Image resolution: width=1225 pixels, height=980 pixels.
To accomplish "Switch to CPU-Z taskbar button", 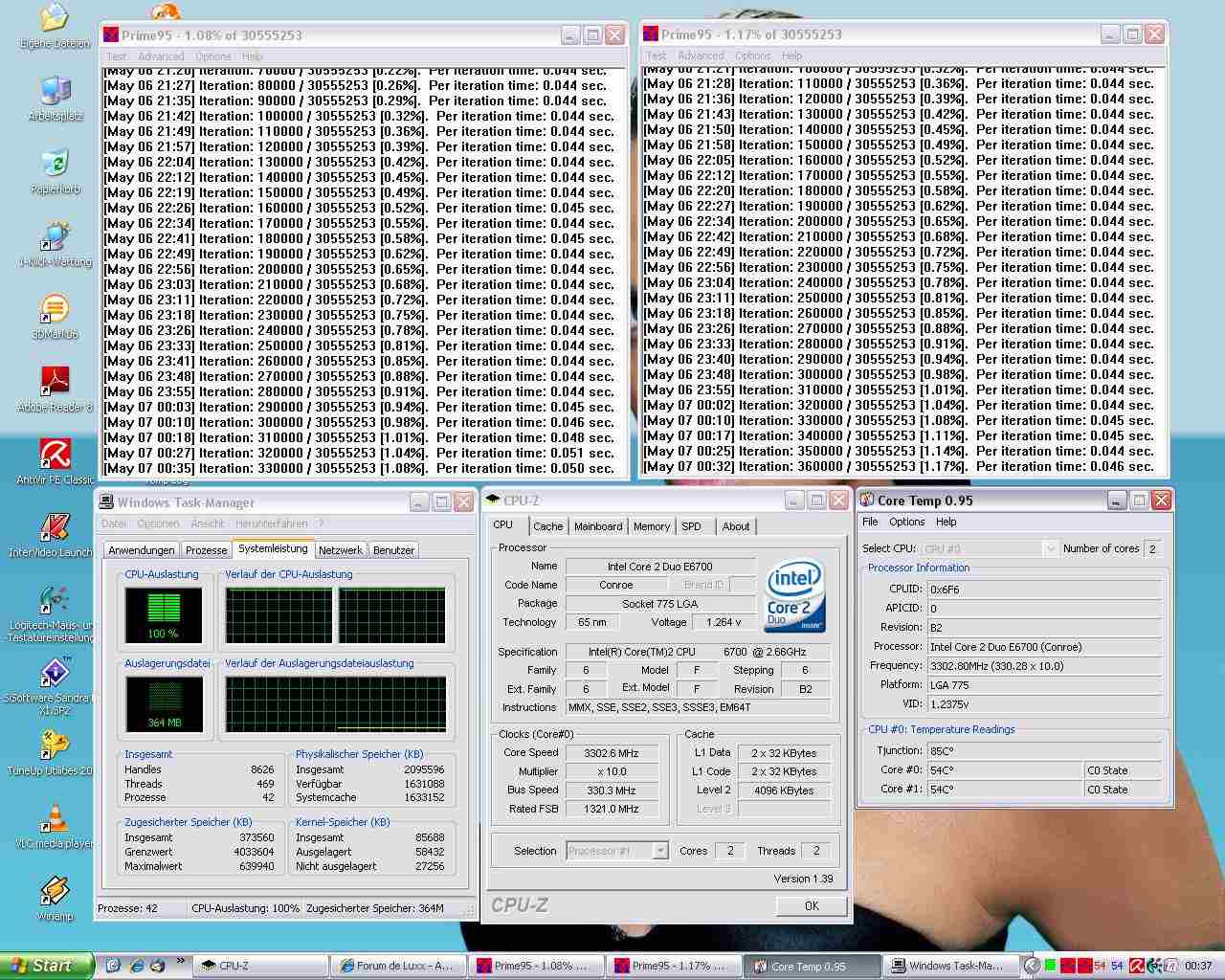I will tap(261, 967).
